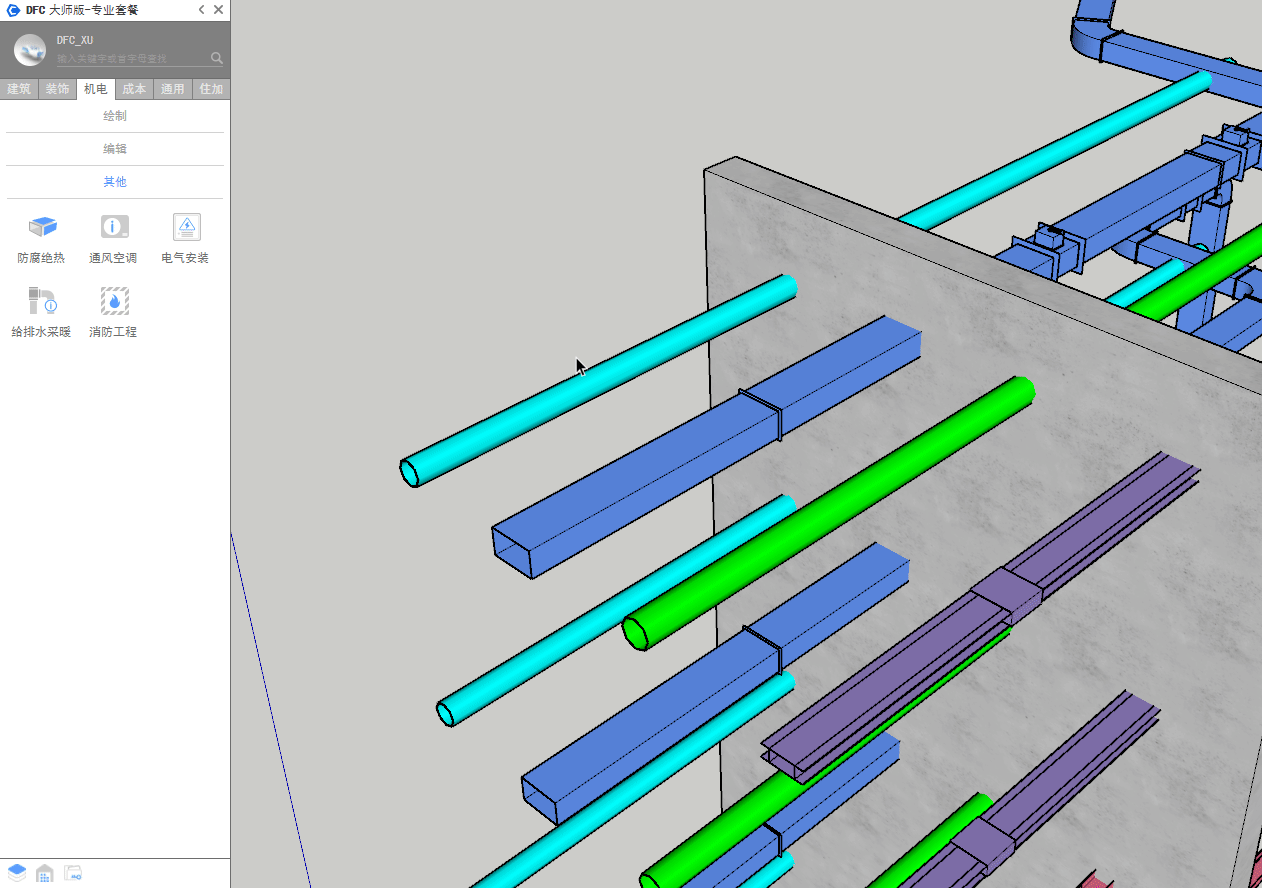Open the 防腐绝热 insulation tool
Screen dimensions: 1262x888
click(42, 228)
